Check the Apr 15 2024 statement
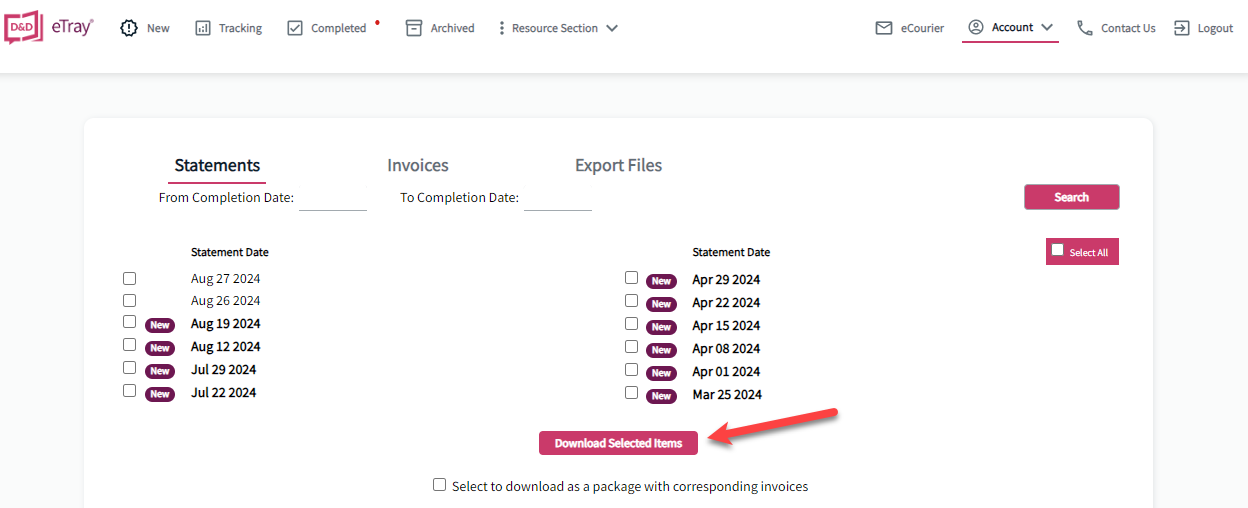The image size is (1248, 508). point(631,324)
